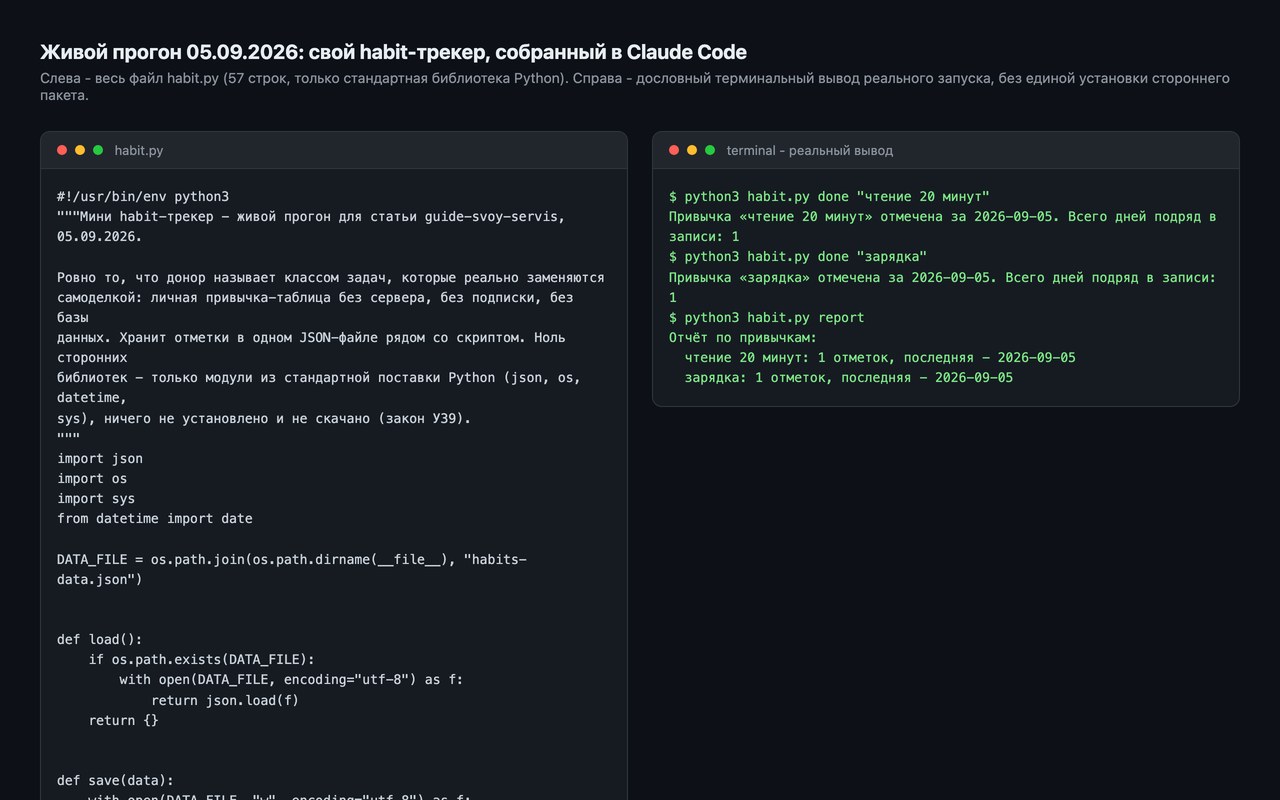Click the 'def load():' line
Viewport: 1280px width, 800px height.
(100, 639)
